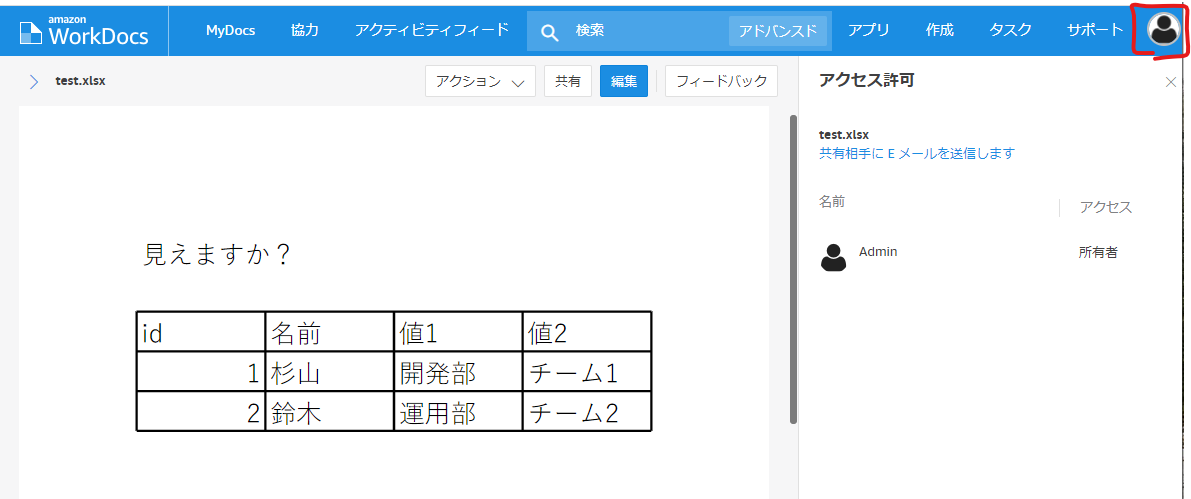This screenshot has height=499, width=1191.
Task: Click the 共有相手に E メールを送信します link
Action: click(x=917, y=153)
